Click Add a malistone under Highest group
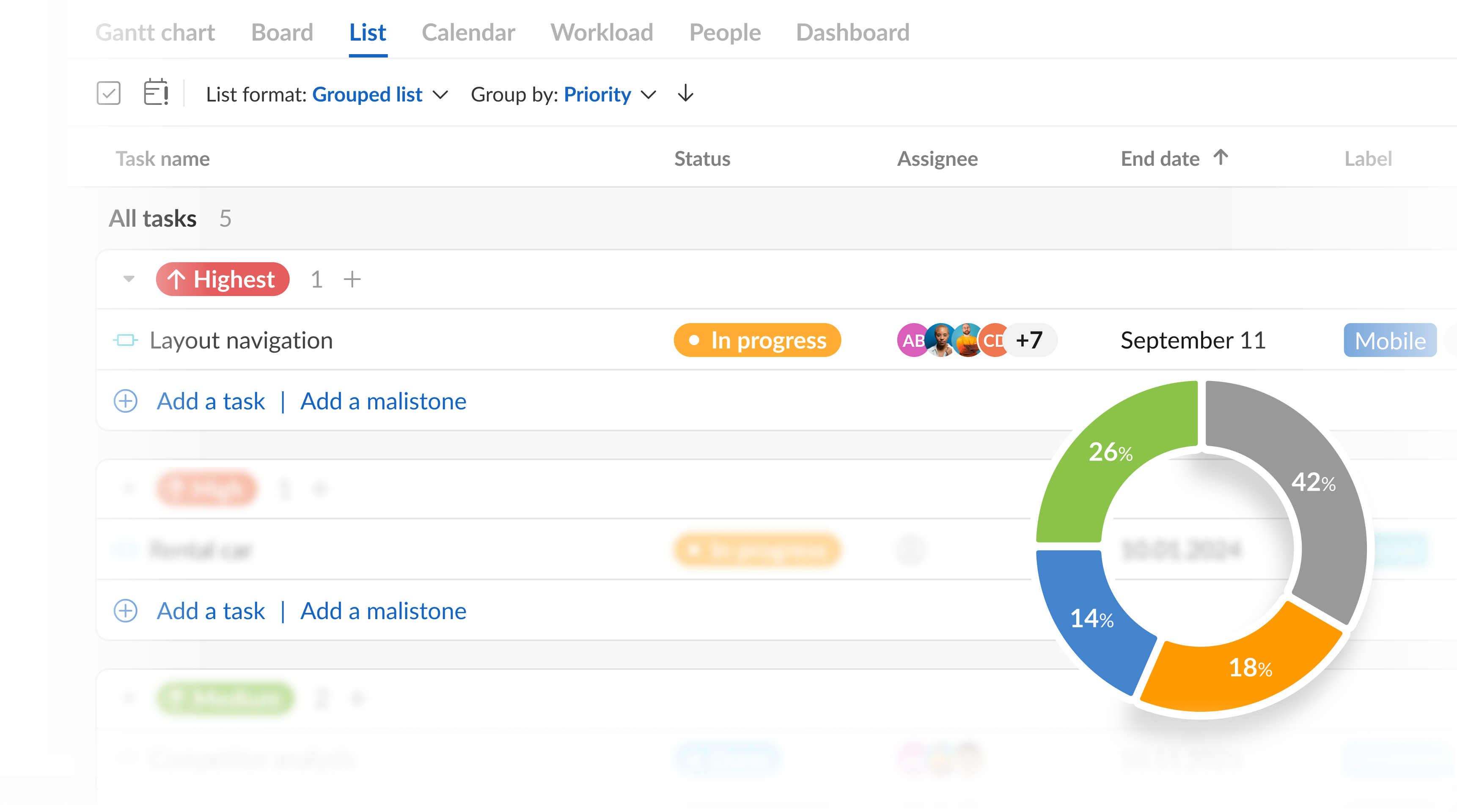 point(383,401)
